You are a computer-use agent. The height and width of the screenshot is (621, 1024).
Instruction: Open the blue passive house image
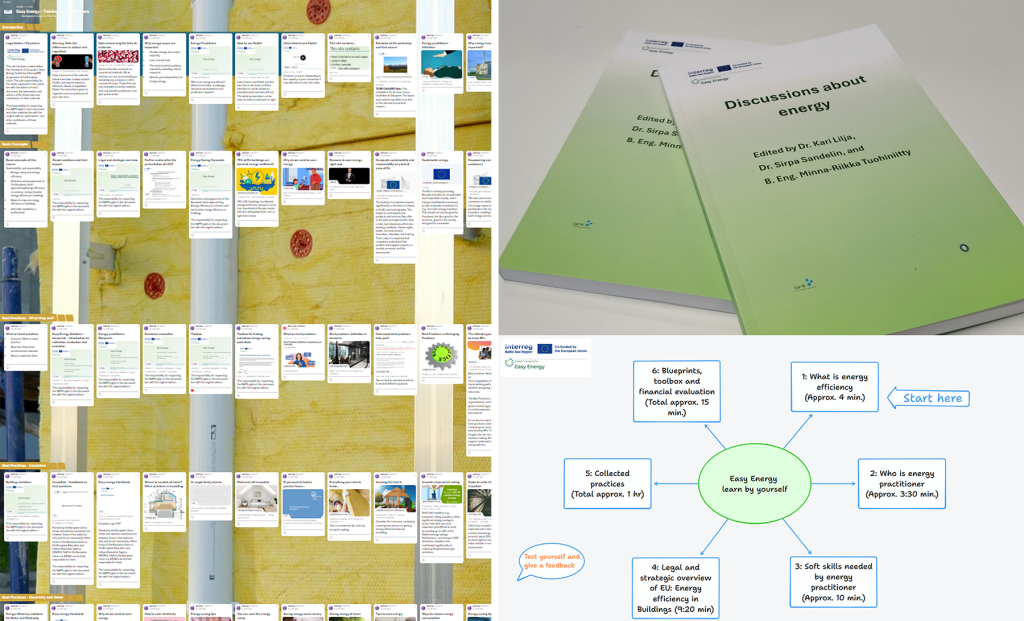coord(303,504)
